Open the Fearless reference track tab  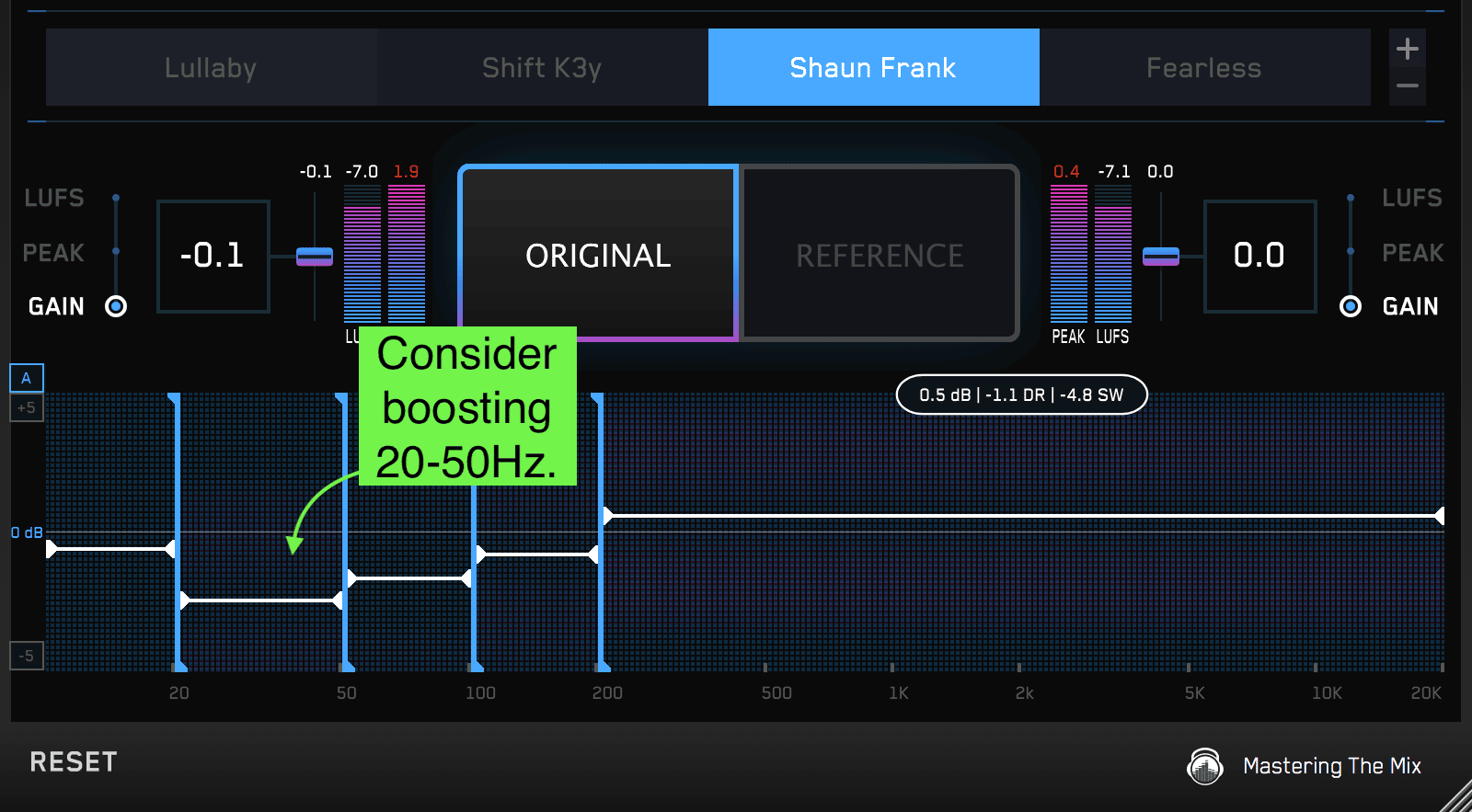point(1204,67)
